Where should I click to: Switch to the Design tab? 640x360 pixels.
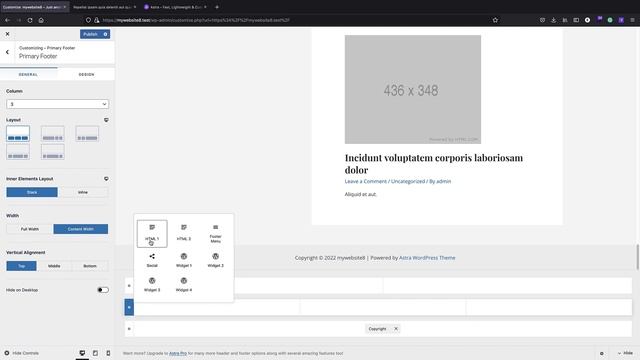pos(86,74)
